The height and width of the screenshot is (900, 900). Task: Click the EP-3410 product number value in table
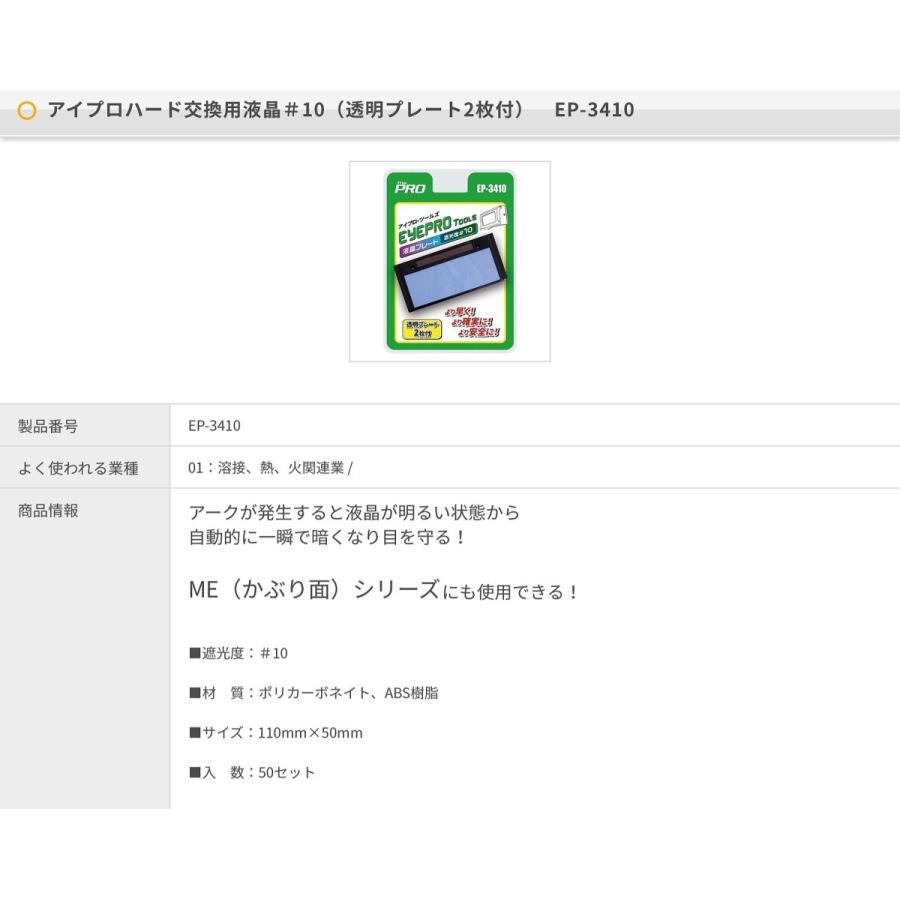pyautogui.click(x=214, y=426)
